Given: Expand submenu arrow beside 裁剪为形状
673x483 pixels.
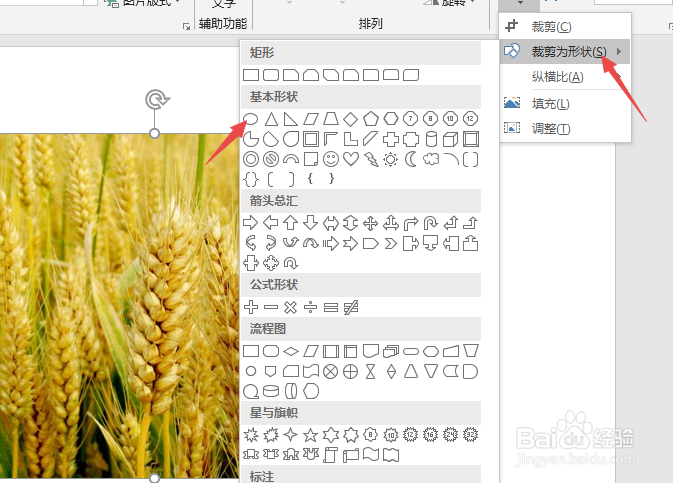Looking at the screenshot, I should point(619,52).
